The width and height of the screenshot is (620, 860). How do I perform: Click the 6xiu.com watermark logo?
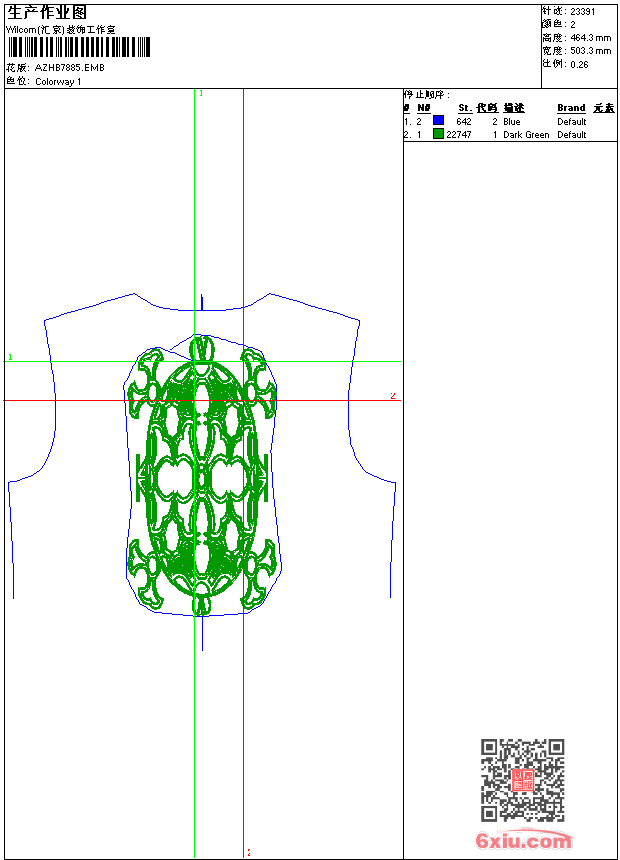524,841
